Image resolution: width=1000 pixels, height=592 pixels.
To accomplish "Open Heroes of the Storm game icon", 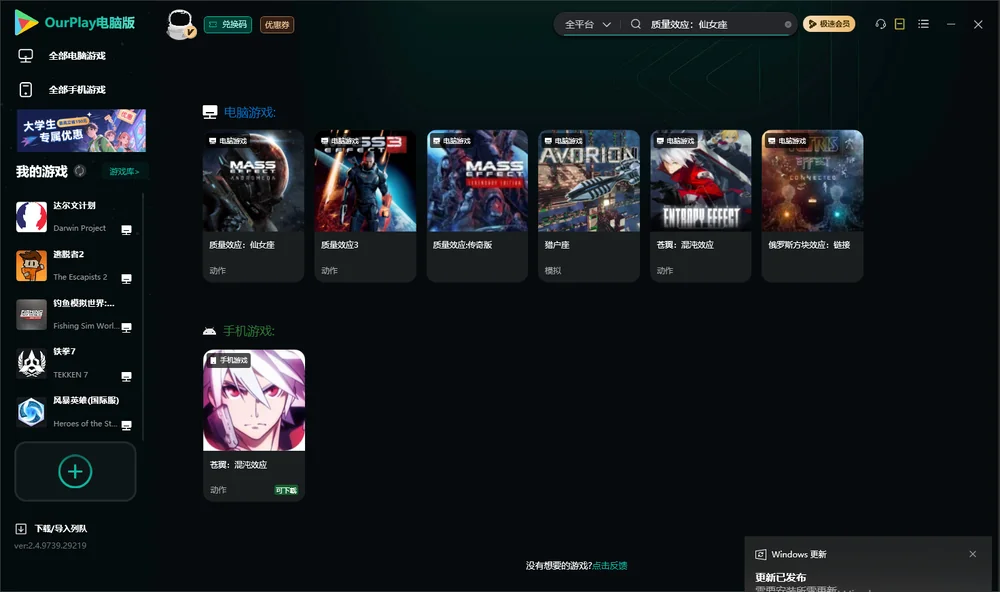I will coord(31,412).
